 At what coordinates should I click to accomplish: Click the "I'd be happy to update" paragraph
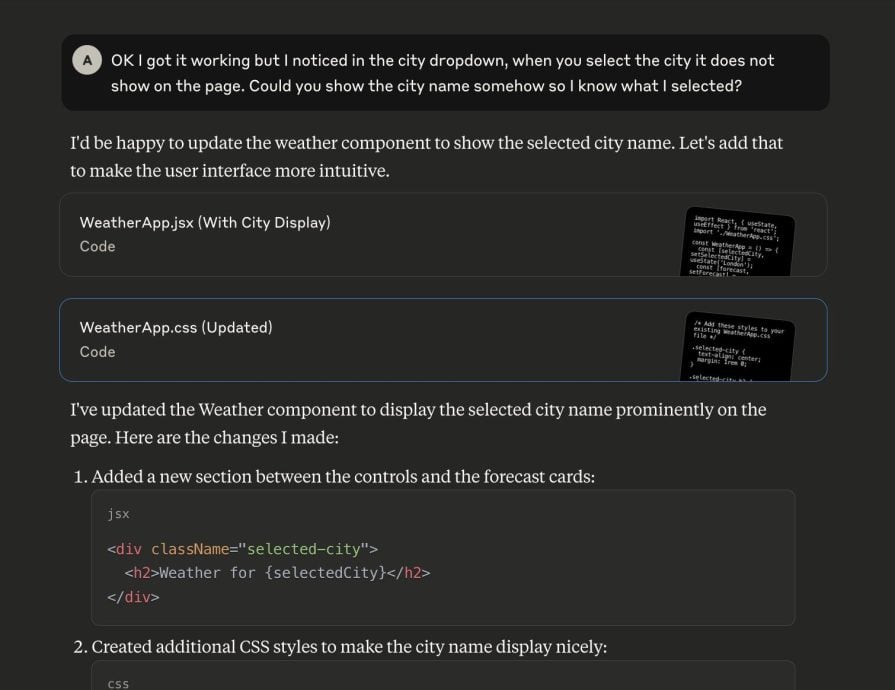click(426, 156)
